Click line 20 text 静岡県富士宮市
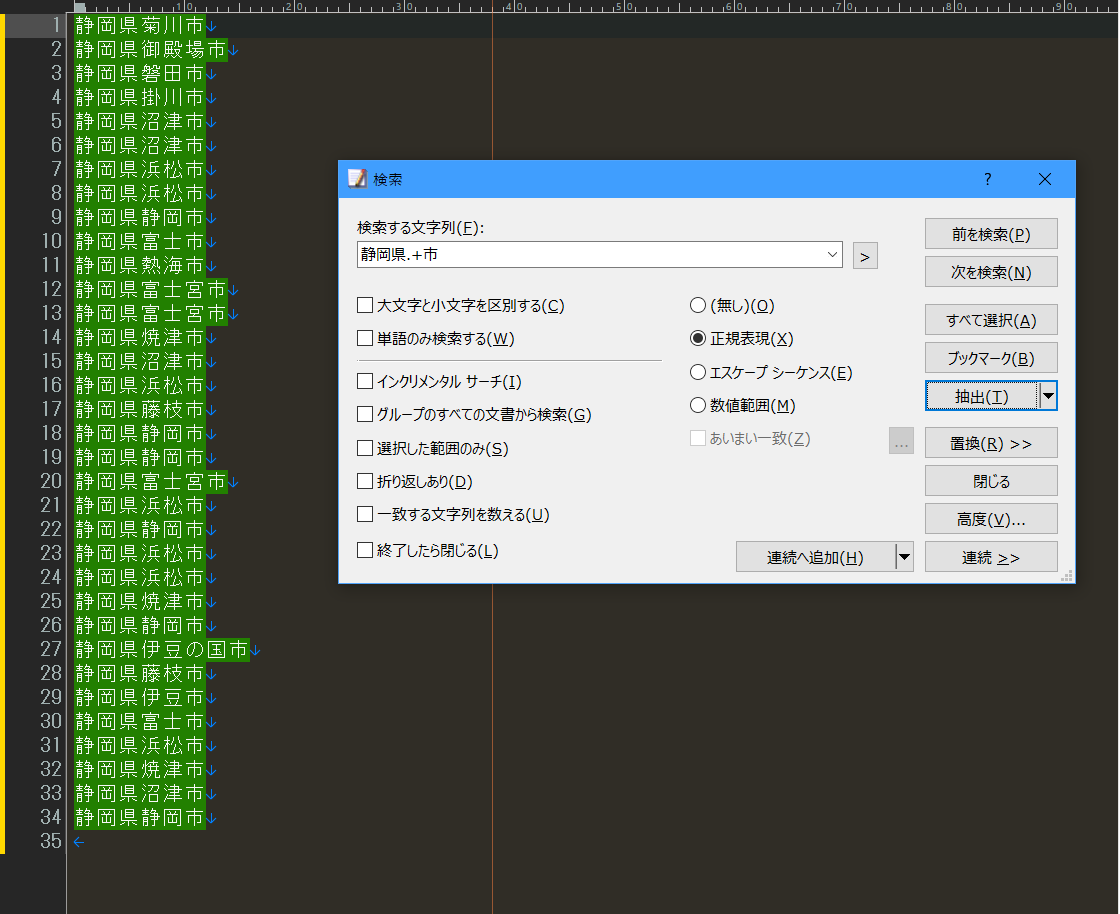The image size is (1120, 914). (x=151, y=481)
